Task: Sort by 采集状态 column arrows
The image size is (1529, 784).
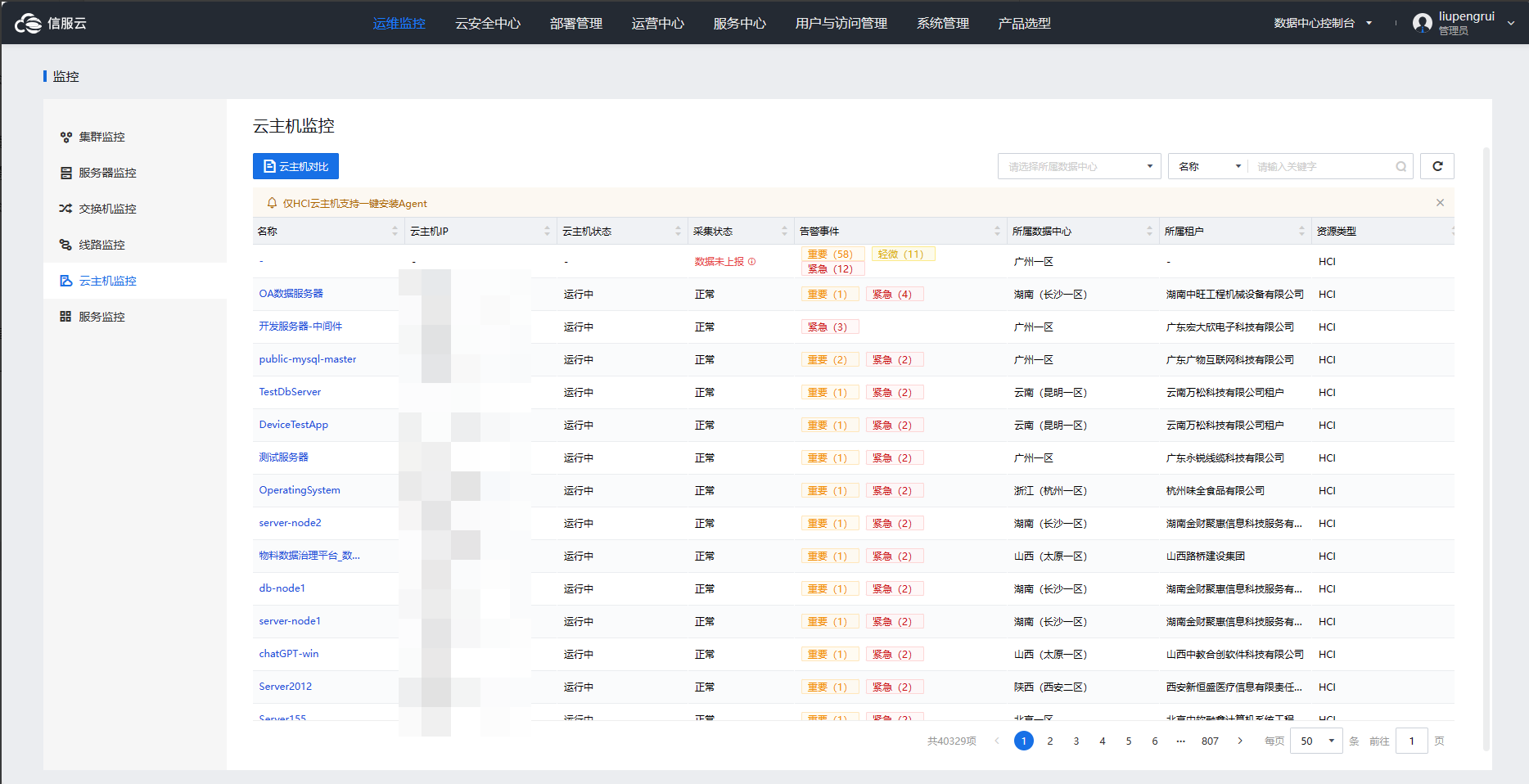Action: 785,232
